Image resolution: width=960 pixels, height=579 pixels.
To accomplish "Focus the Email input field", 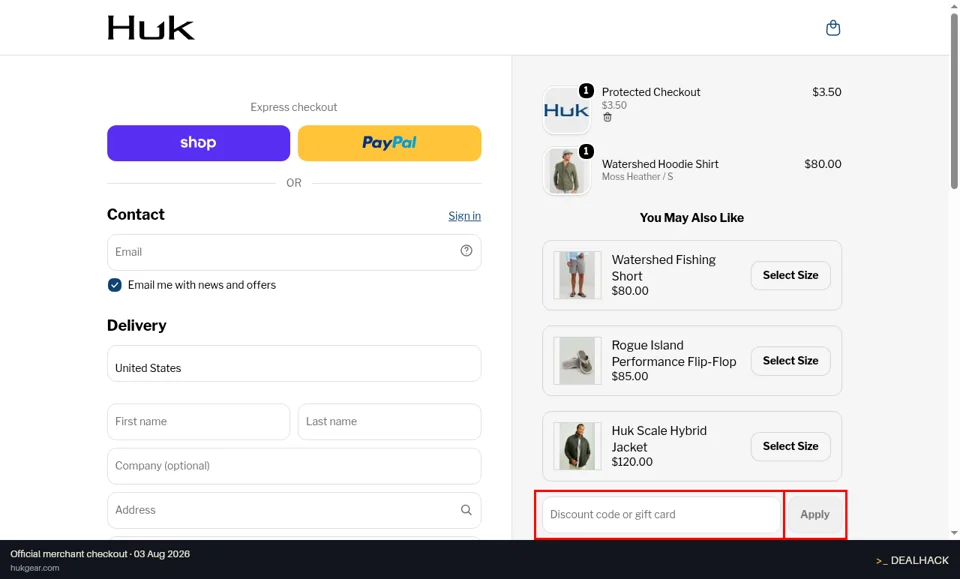I will pos(294,252).
